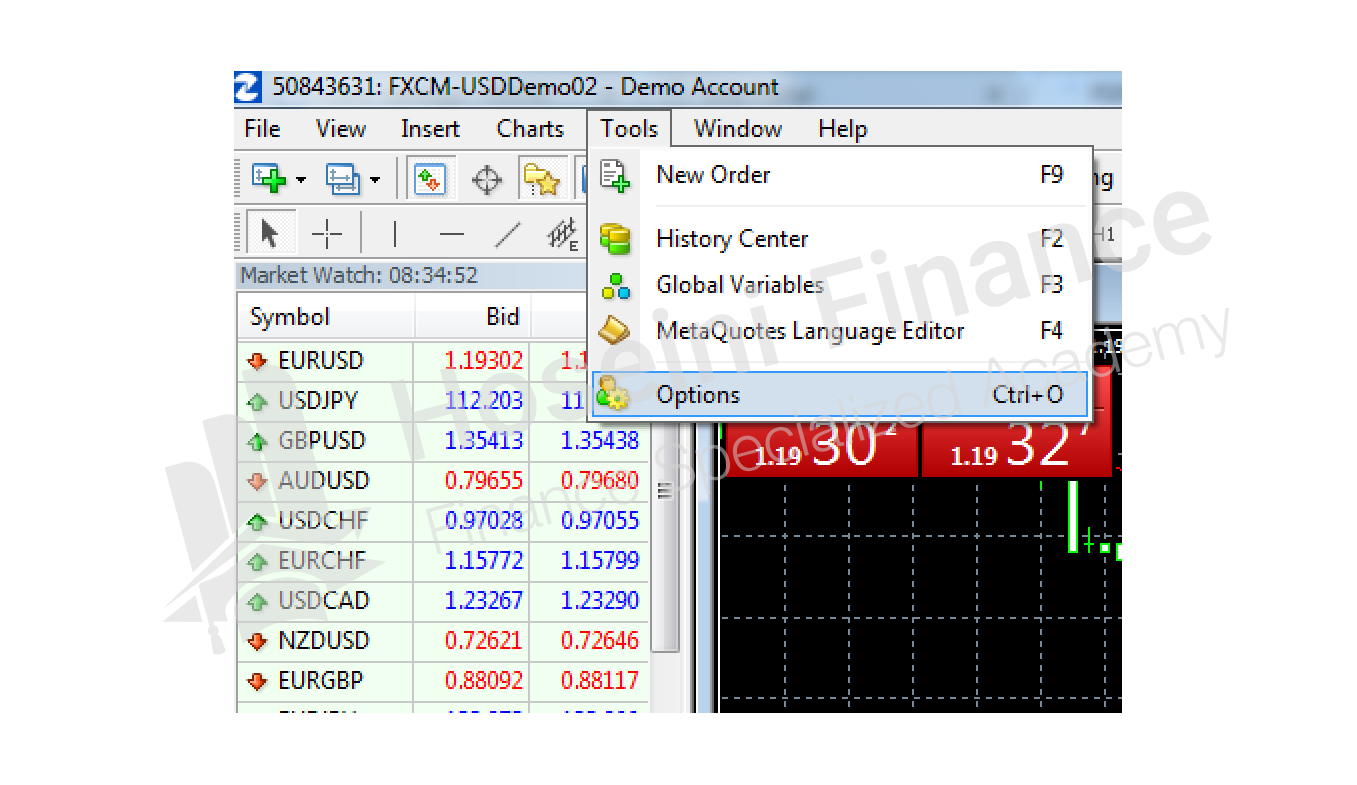The image size is (1357, 785).
Task: Toggle the Navigator folder-star icon
Action: pyautogui.click(x=543, y=180)
